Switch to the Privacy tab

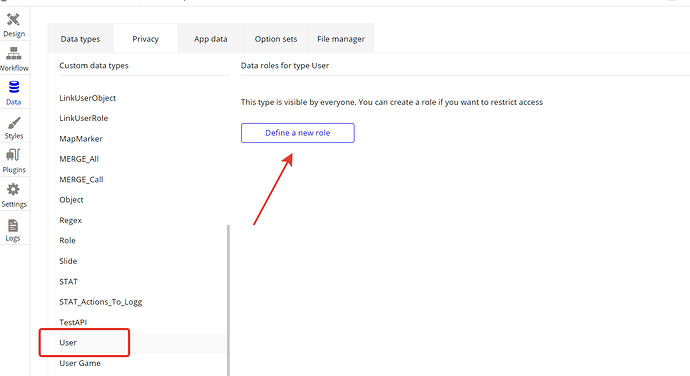coord(146,39)
